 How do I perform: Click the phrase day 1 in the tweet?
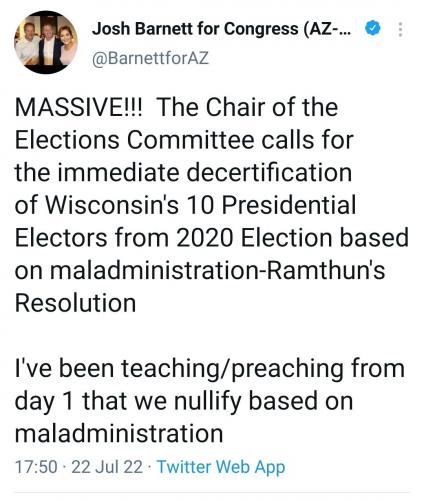click(x=44, y=402)
